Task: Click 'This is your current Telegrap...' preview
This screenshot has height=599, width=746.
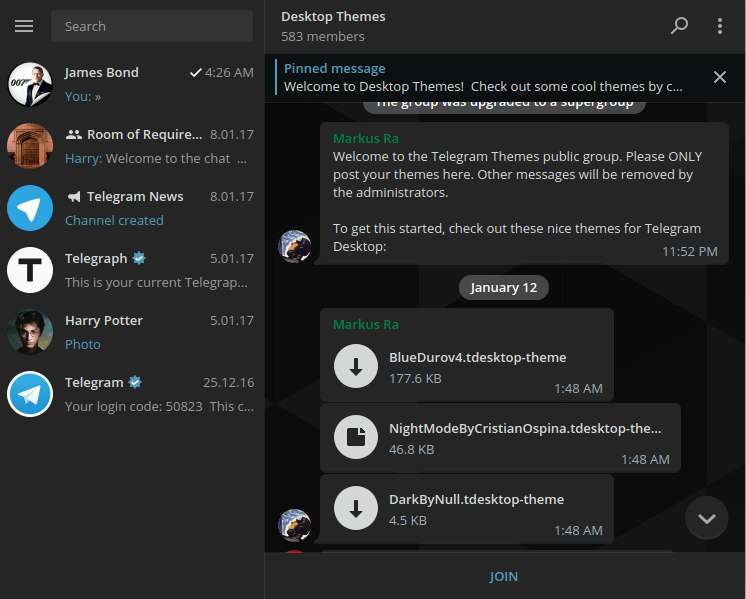Action: [x=156, y=283]
